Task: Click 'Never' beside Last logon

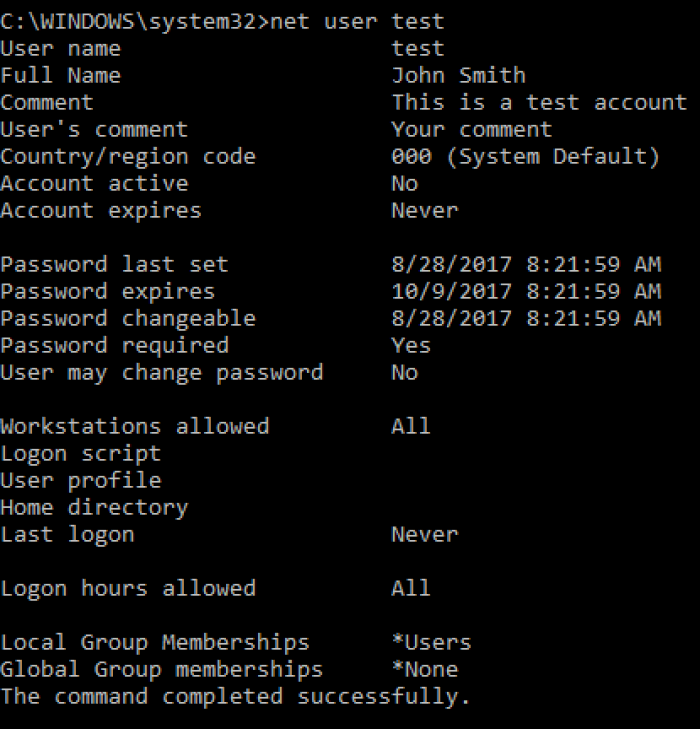Action: pos(424,534)
